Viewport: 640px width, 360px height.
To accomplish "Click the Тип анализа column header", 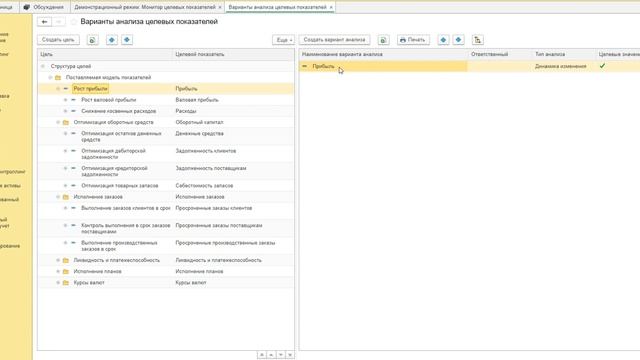I will pos(564,54).
